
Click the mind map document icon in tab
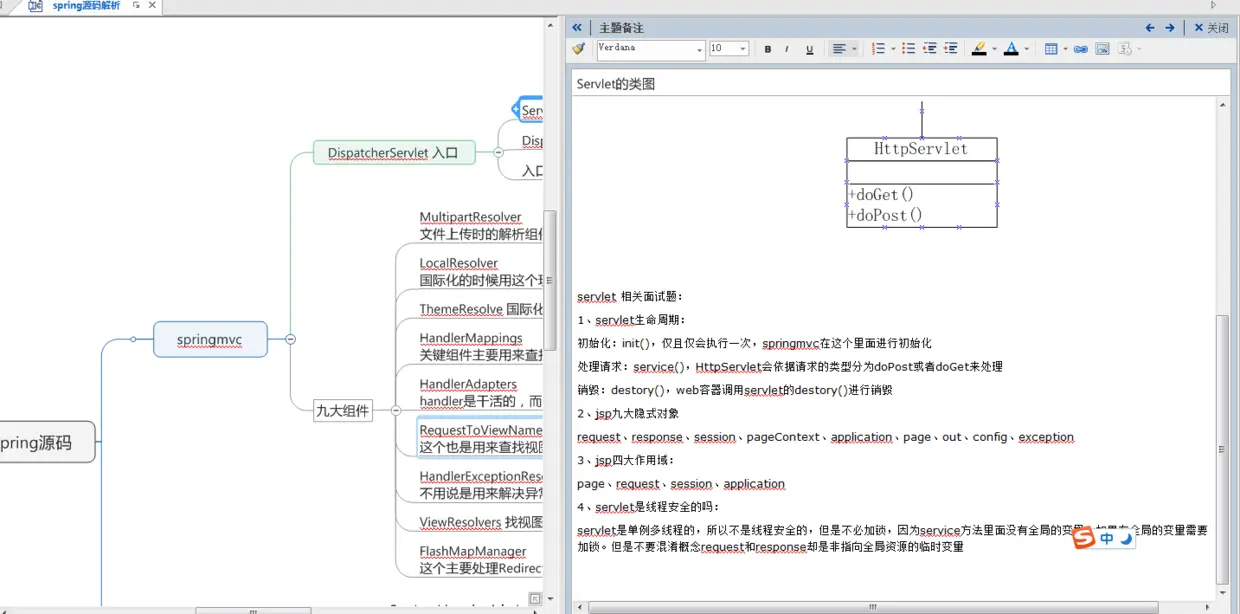point(36,6)
